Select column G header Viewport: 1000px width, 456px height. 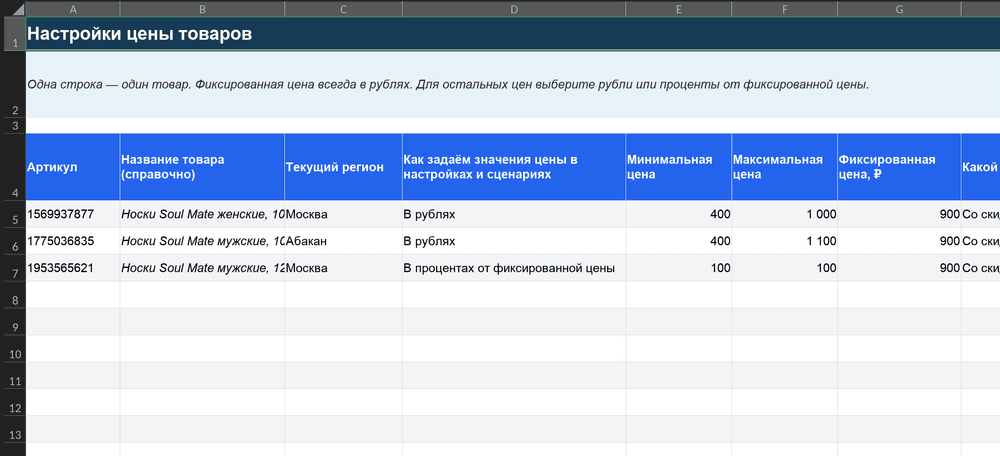[899, 9]
